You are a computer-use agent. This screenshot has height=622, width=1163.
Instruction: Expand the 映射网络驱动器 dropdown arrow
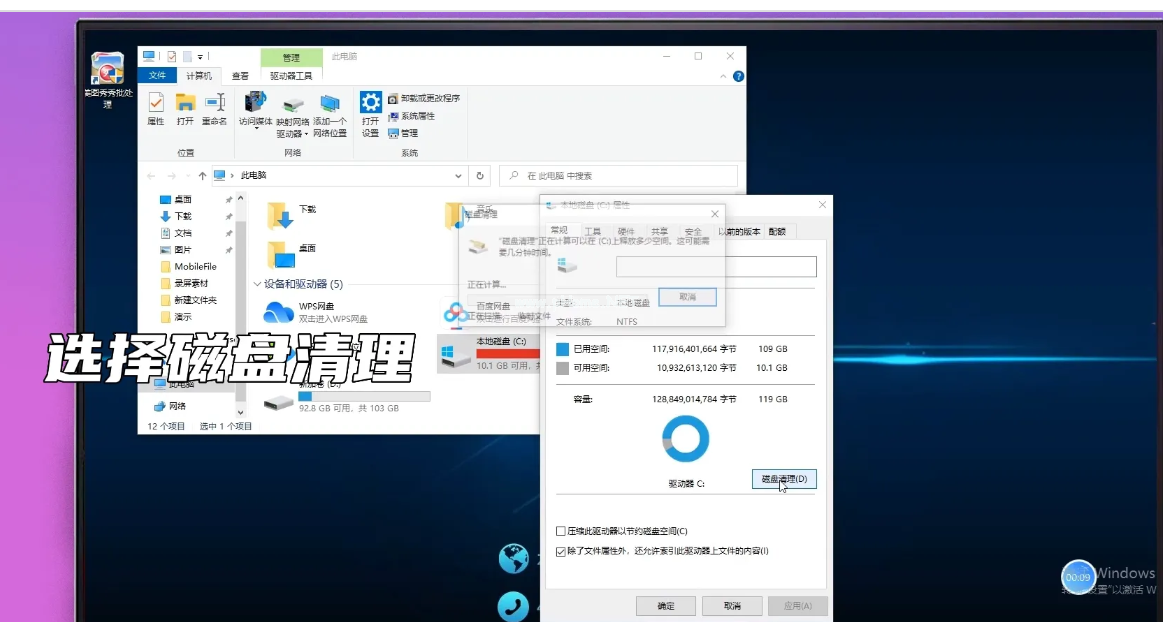[306, 134]
